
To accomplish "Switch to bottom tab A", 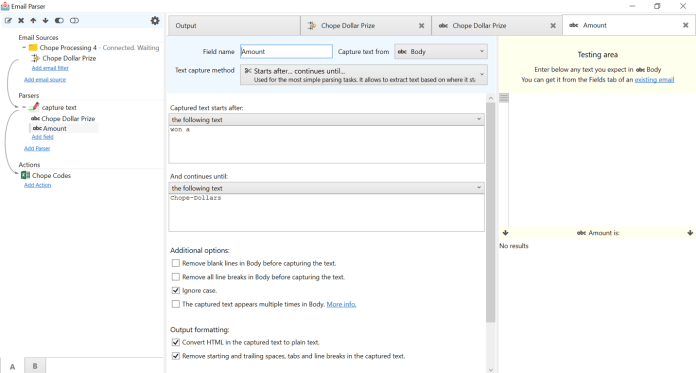I will click(12, 366).
